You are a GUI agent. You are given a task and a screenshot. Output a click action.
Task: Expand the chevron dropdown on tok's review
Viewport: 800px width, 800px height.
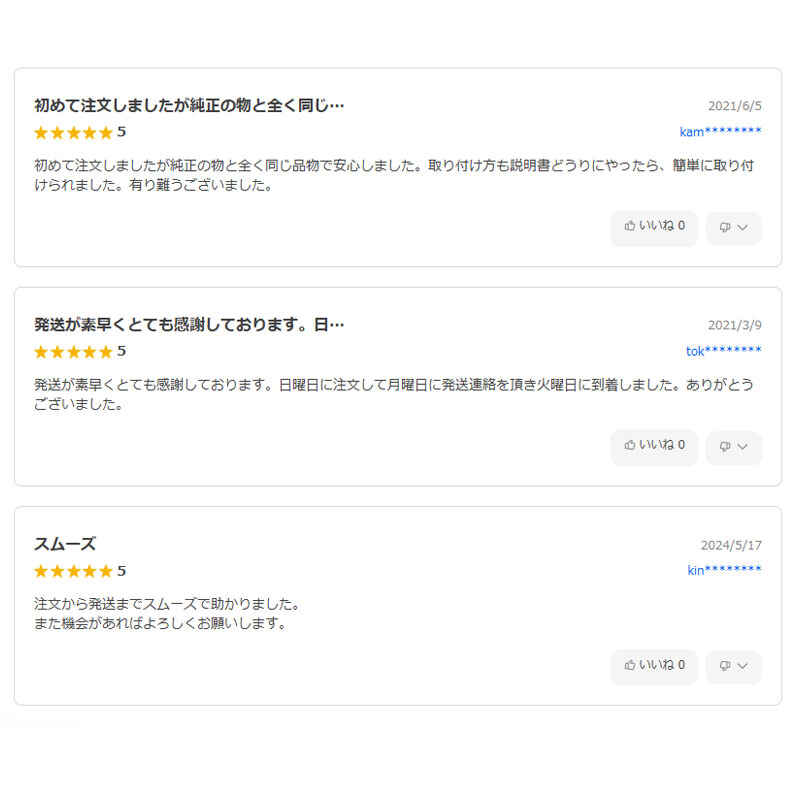point(743,446)
